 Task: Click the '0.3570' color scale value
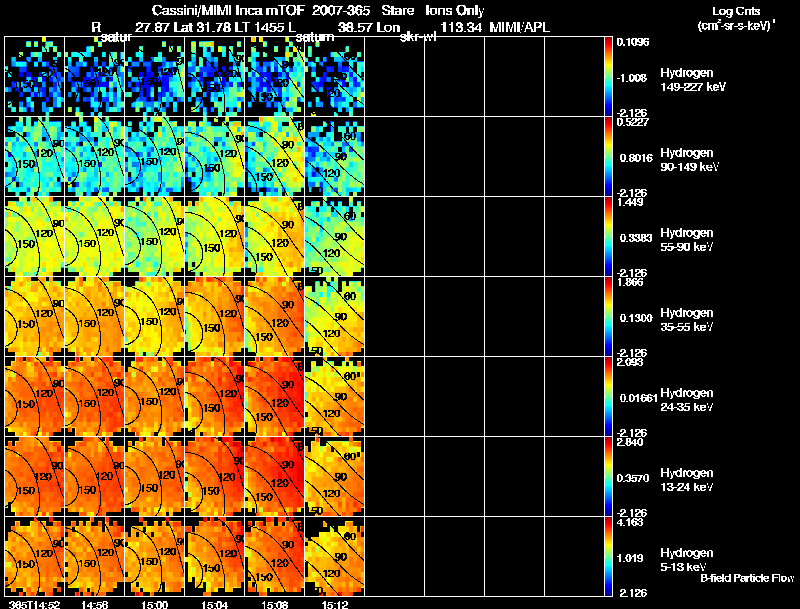[x=633, y=478]
